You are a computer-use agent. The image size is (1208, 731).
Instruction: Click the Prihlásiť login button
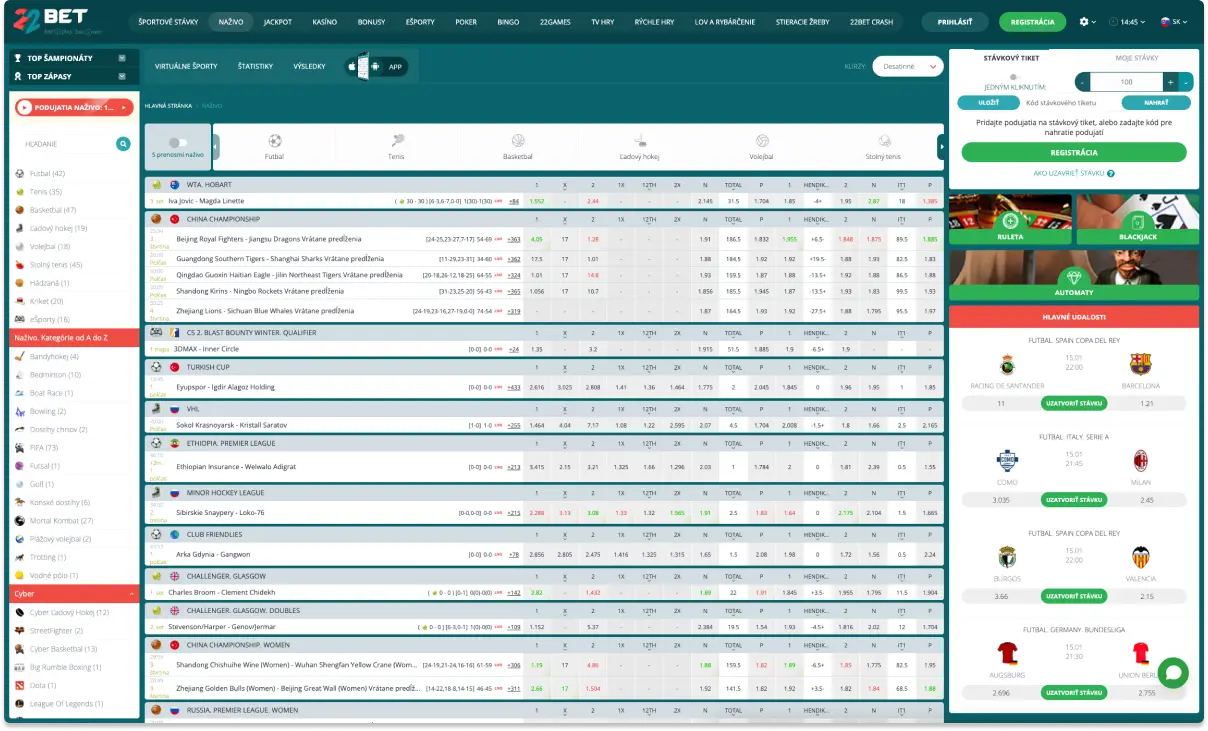tap(955, 21)
